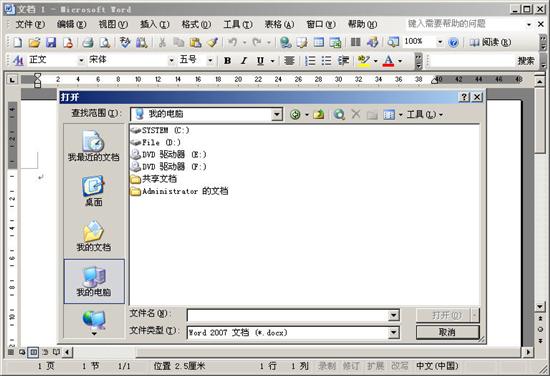Open the 表格 menu
The height and width of the screenshot is (376, 550).
(x=279, y=24)
